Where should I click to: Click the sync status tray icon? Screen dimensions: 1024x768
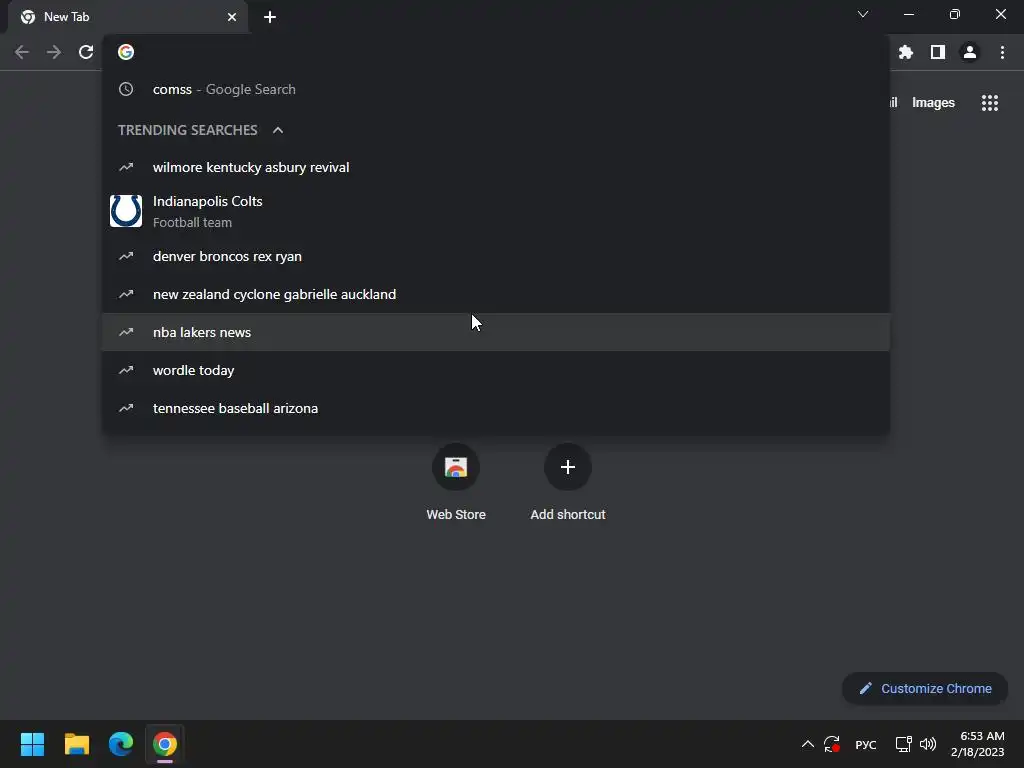[832, 744]
